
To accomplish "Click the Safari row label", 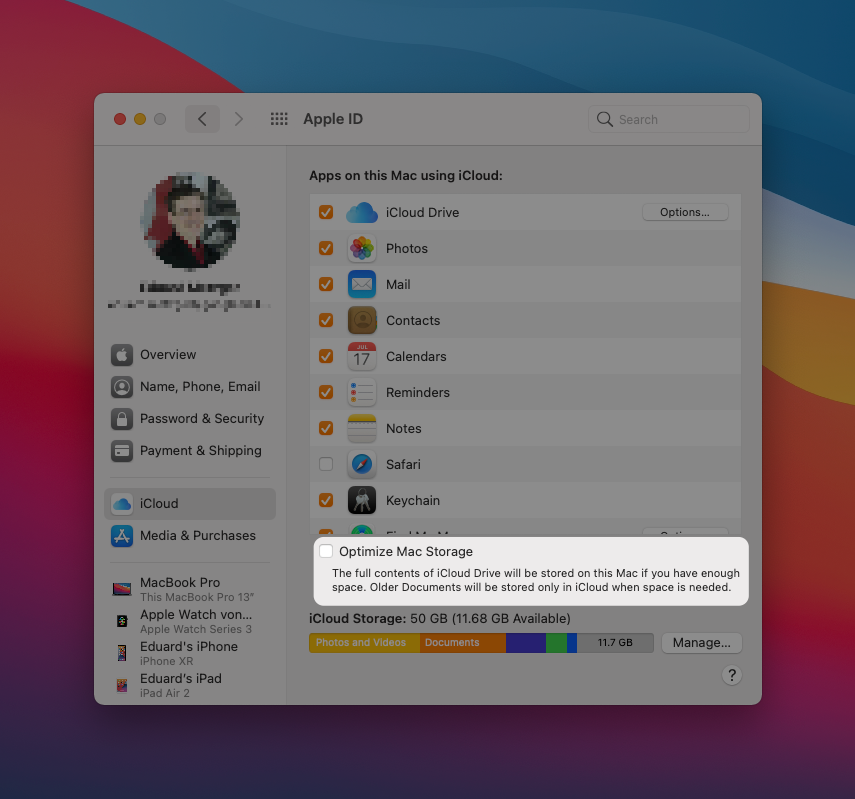I will pos(403,464).
